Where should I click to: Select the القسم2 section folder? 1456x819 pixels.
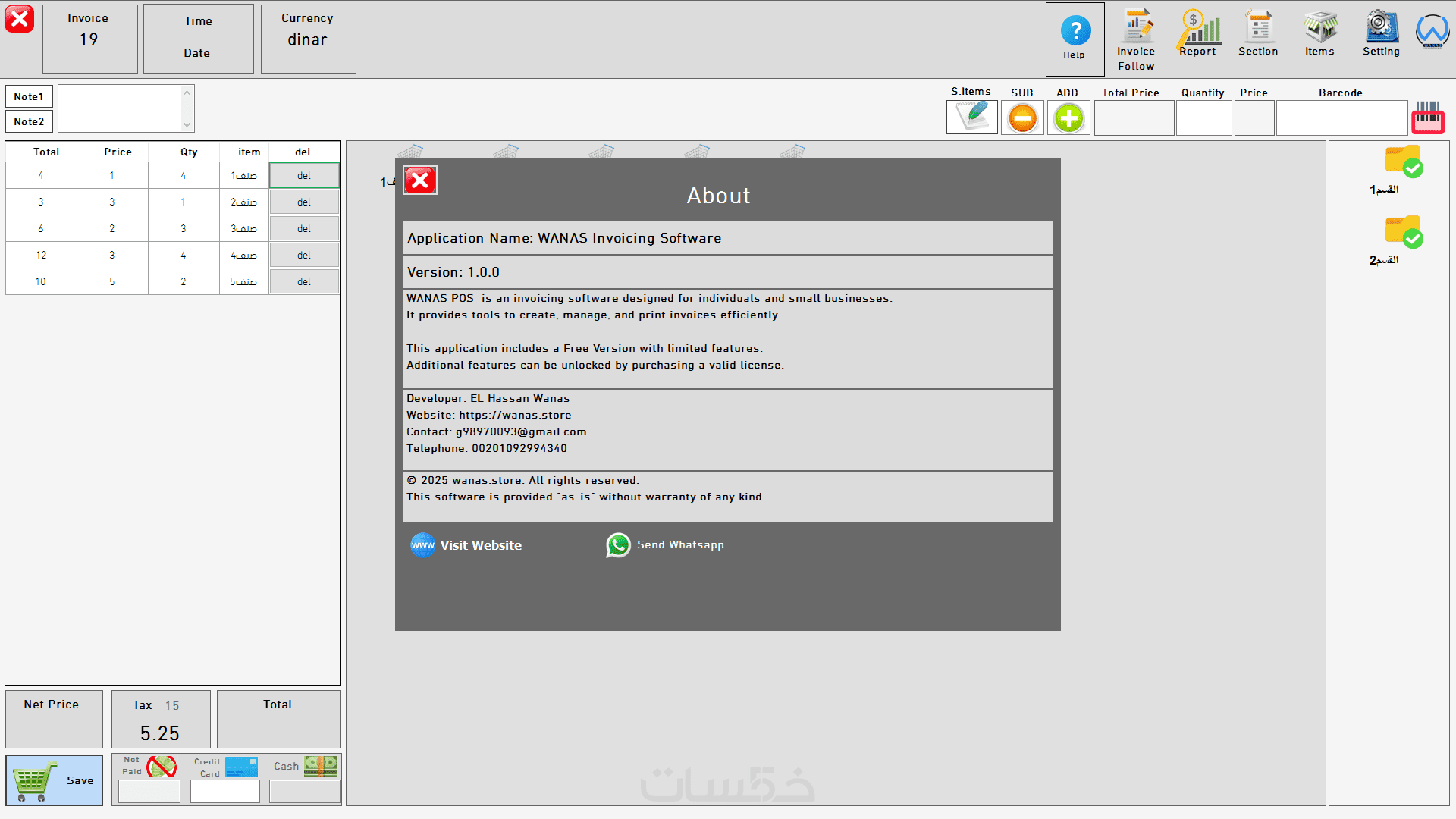1403,233
